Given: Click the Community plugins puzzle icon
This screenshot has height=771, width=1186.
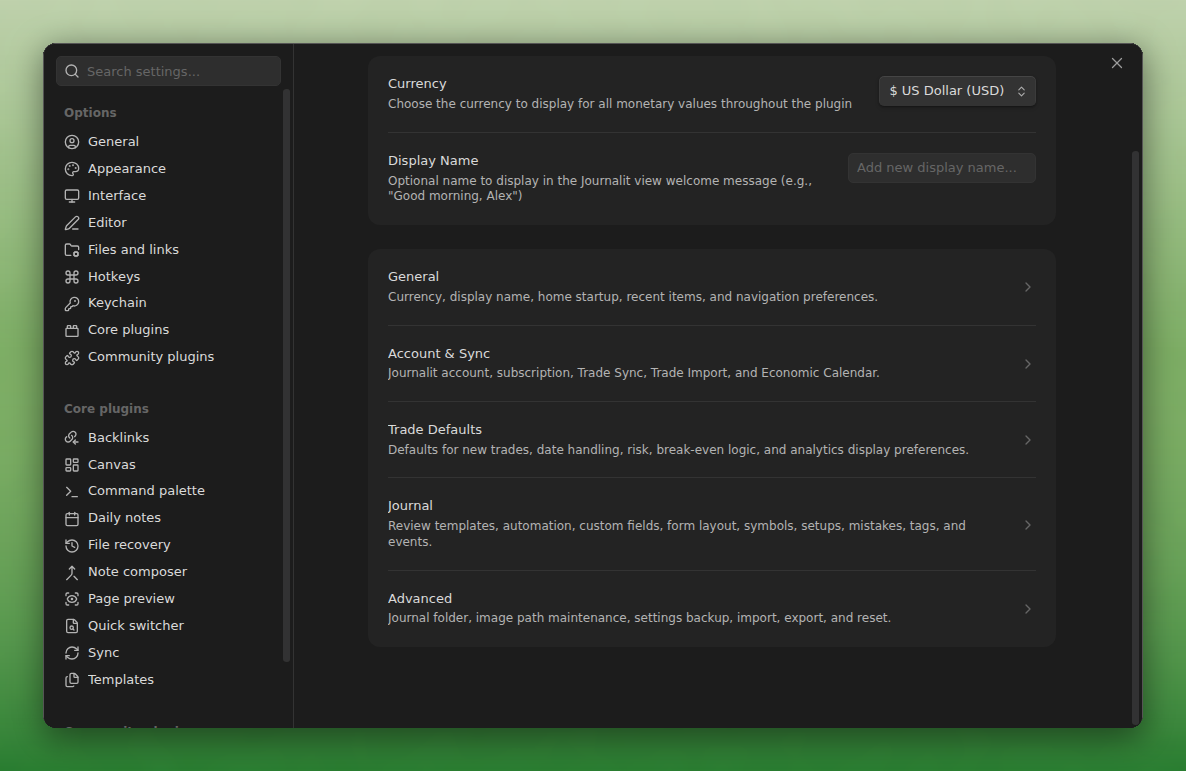Looking at the screenshot, I should 72,357.
